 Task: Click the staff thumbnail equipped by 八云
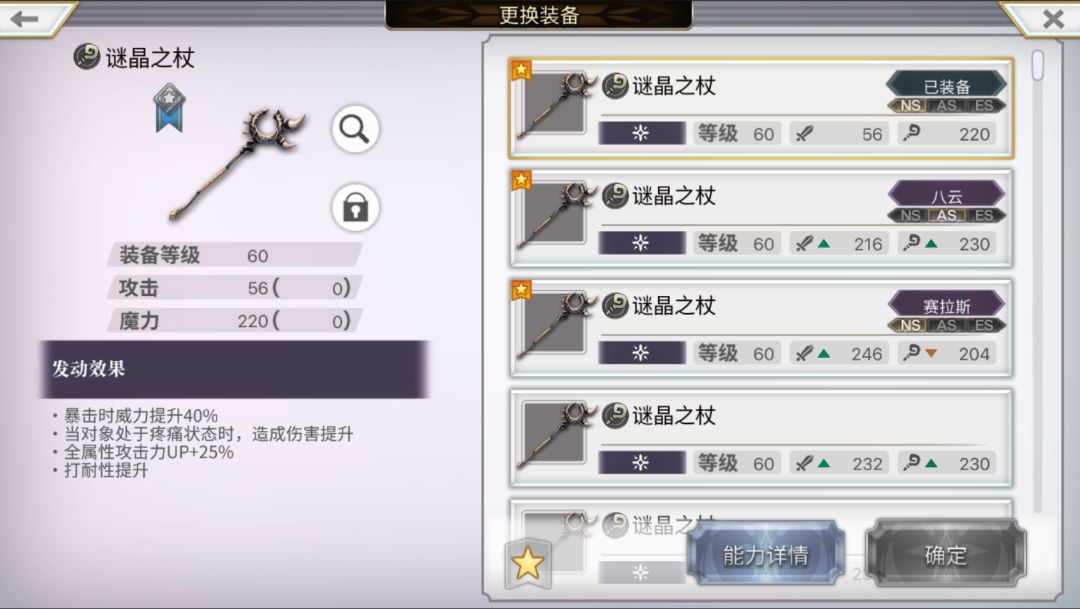[x=555, y=214]
